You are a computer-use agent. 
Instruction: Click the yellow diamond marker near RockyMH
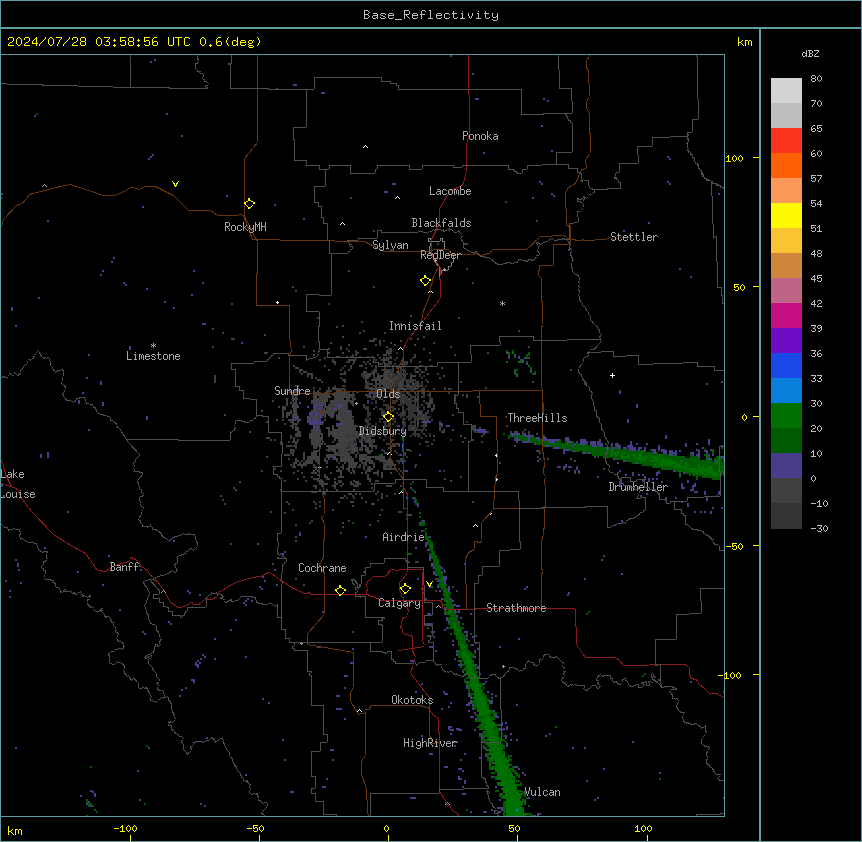[x=249, y=203]
